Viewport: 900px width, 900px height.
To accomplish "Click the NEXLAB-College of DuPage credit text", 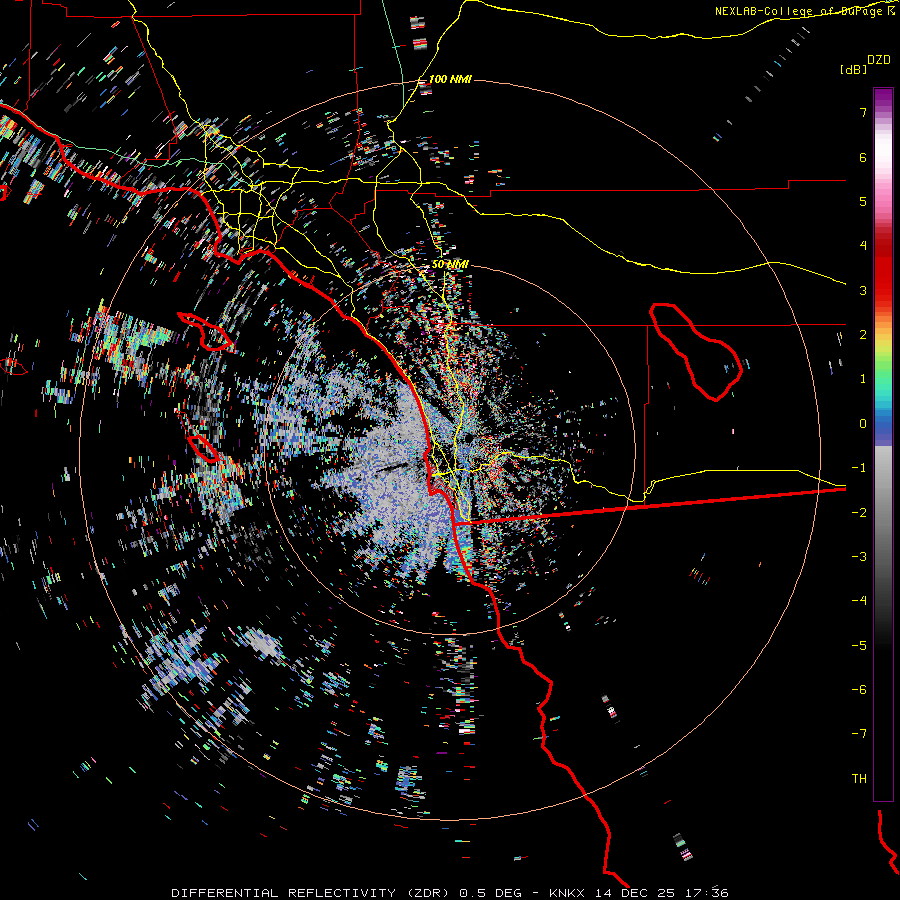I will pos(805,11).
